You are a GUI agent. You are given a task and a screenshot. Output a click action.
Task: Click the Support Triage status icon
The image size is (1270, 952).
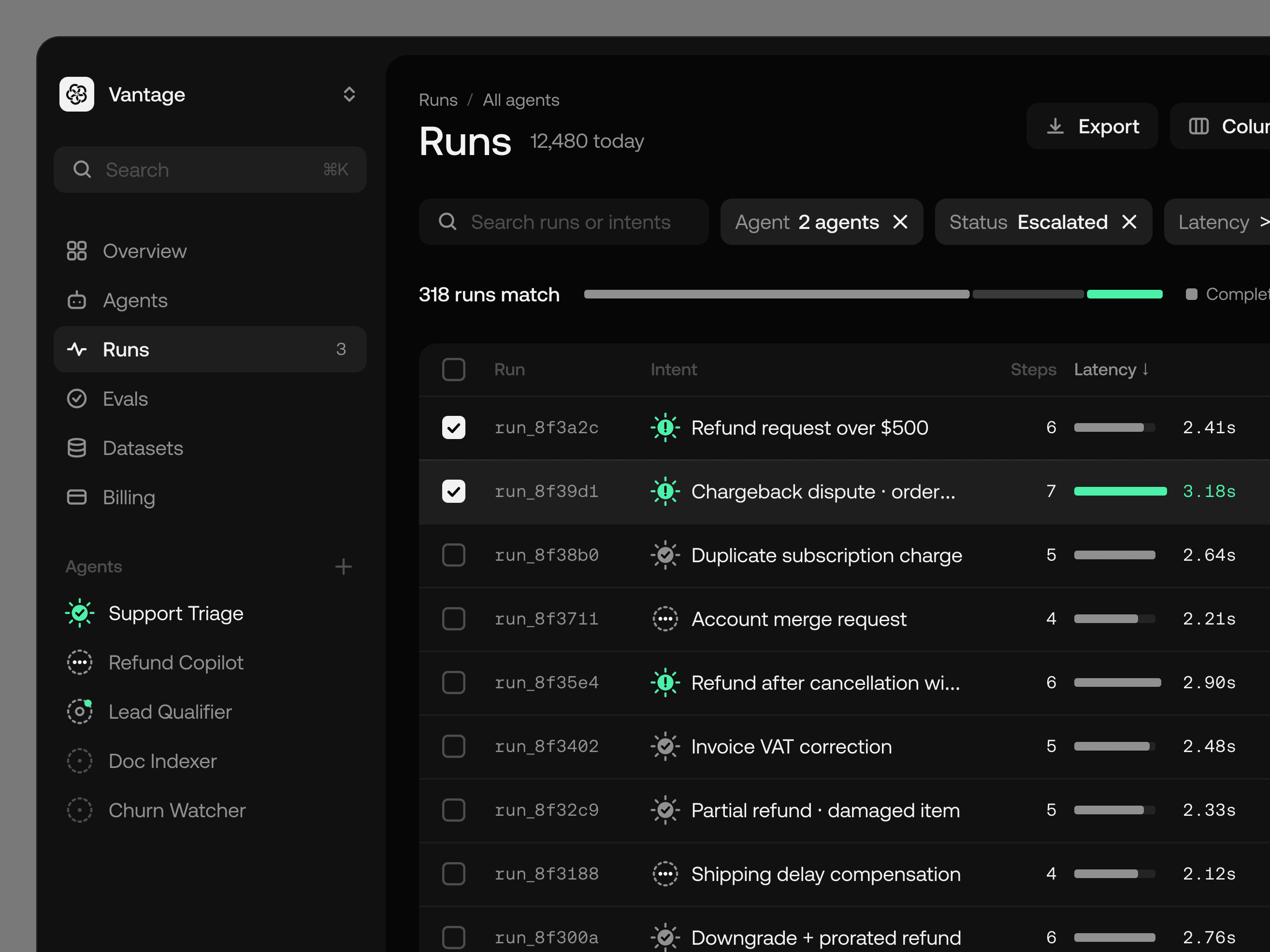point(80,613)
